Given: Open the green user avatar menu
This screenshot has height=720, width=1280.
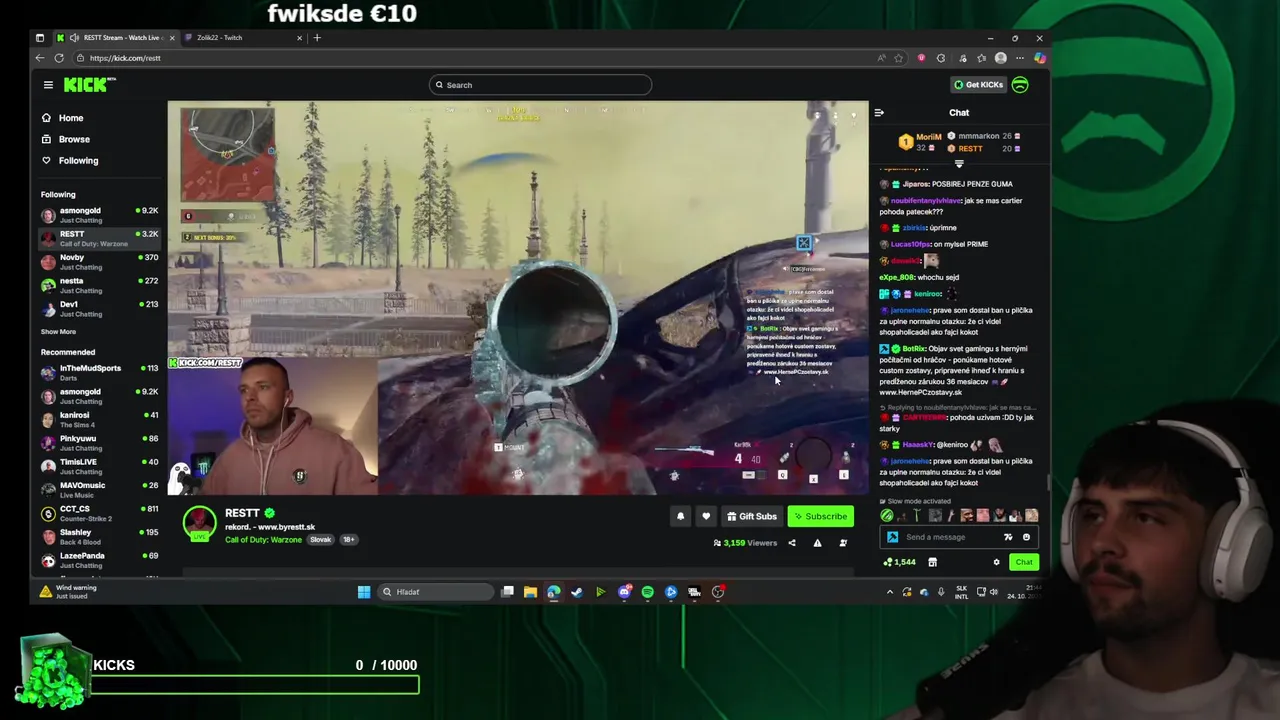Looking at the screenshot, I should coord(1020,85).
